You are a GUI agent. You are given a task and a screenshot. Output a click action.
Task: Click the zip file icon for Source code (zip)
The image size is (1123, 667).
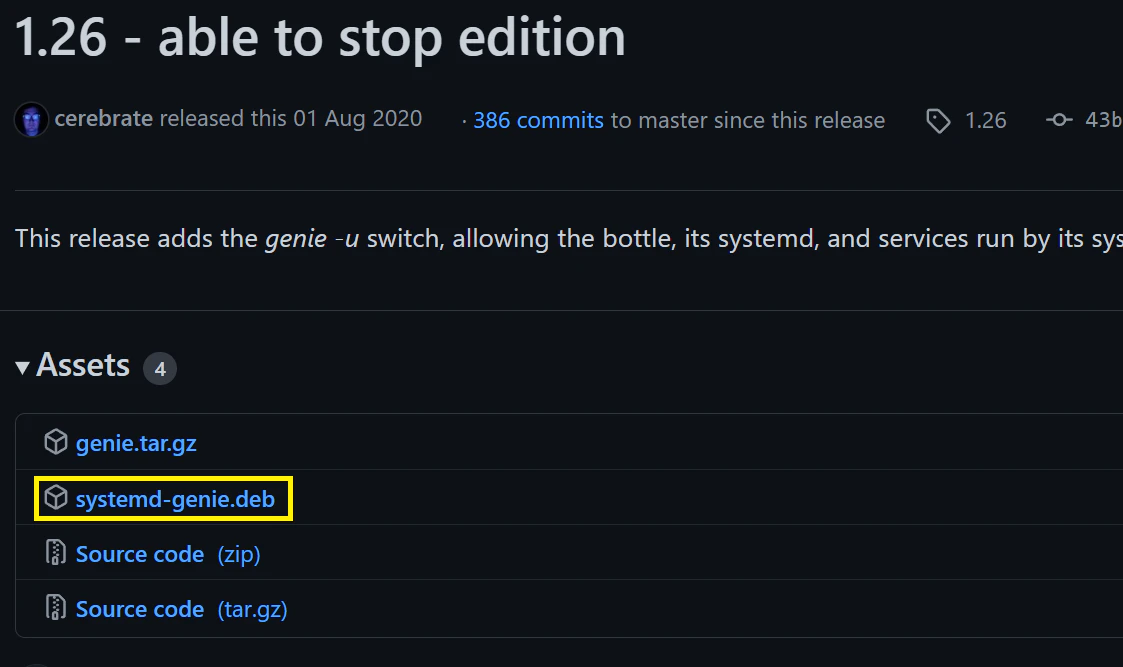pyautogui.click(x=56, y=552)
